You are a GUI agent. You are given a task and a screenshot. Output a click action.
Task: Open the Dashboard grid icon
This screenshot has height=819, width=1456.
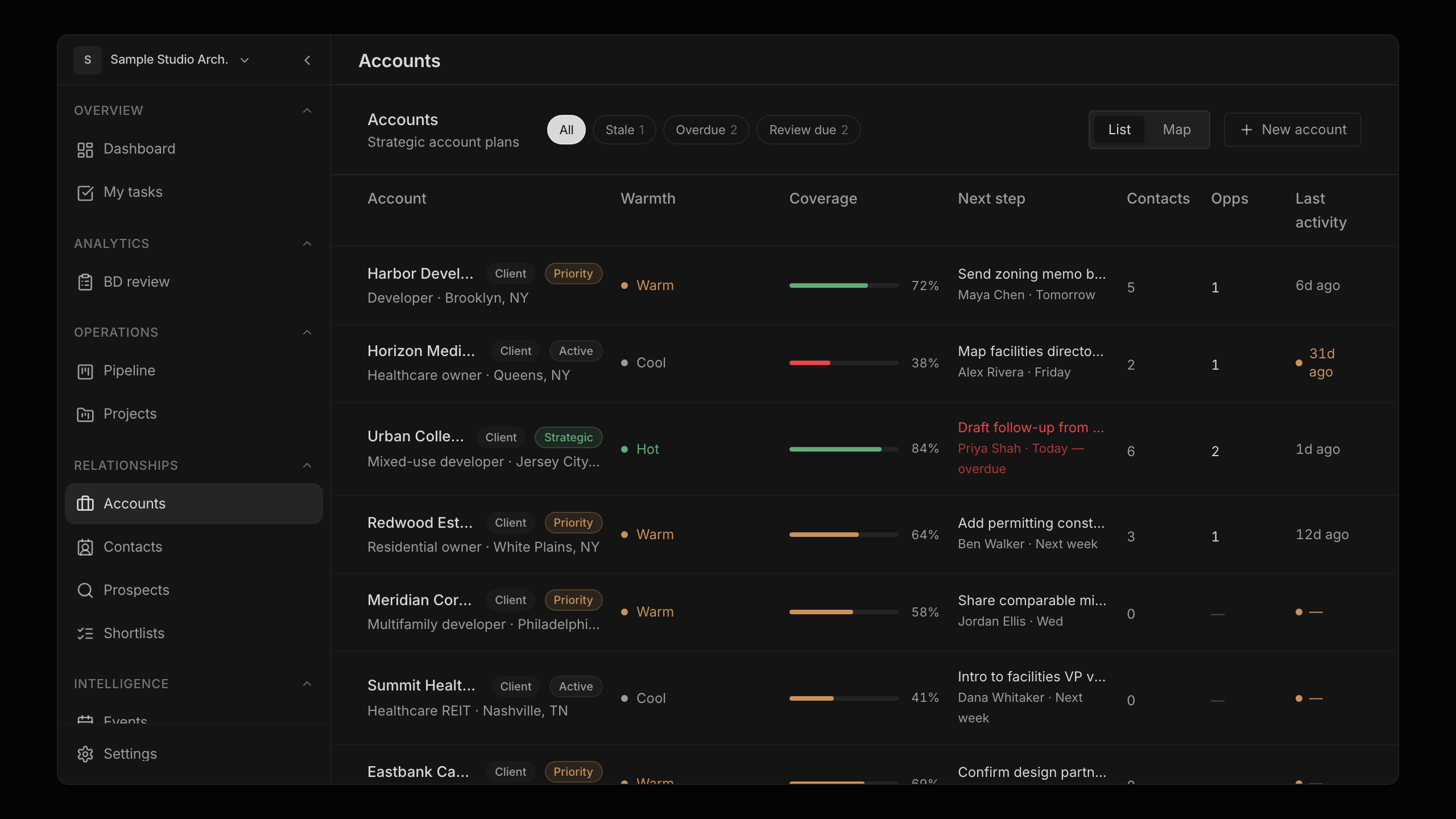[85, 150]
